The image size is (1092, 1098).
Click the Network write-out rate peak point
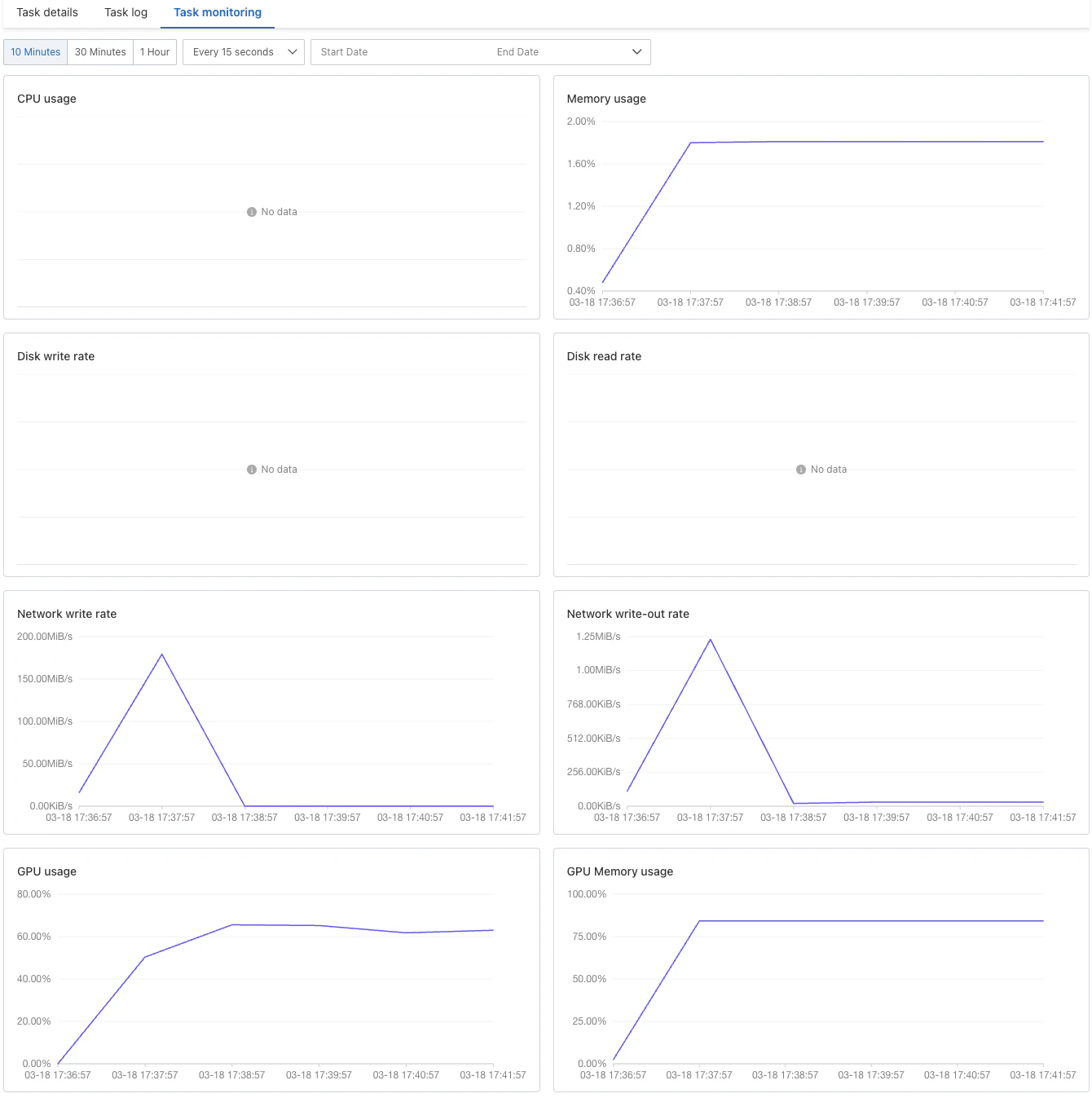711,640
